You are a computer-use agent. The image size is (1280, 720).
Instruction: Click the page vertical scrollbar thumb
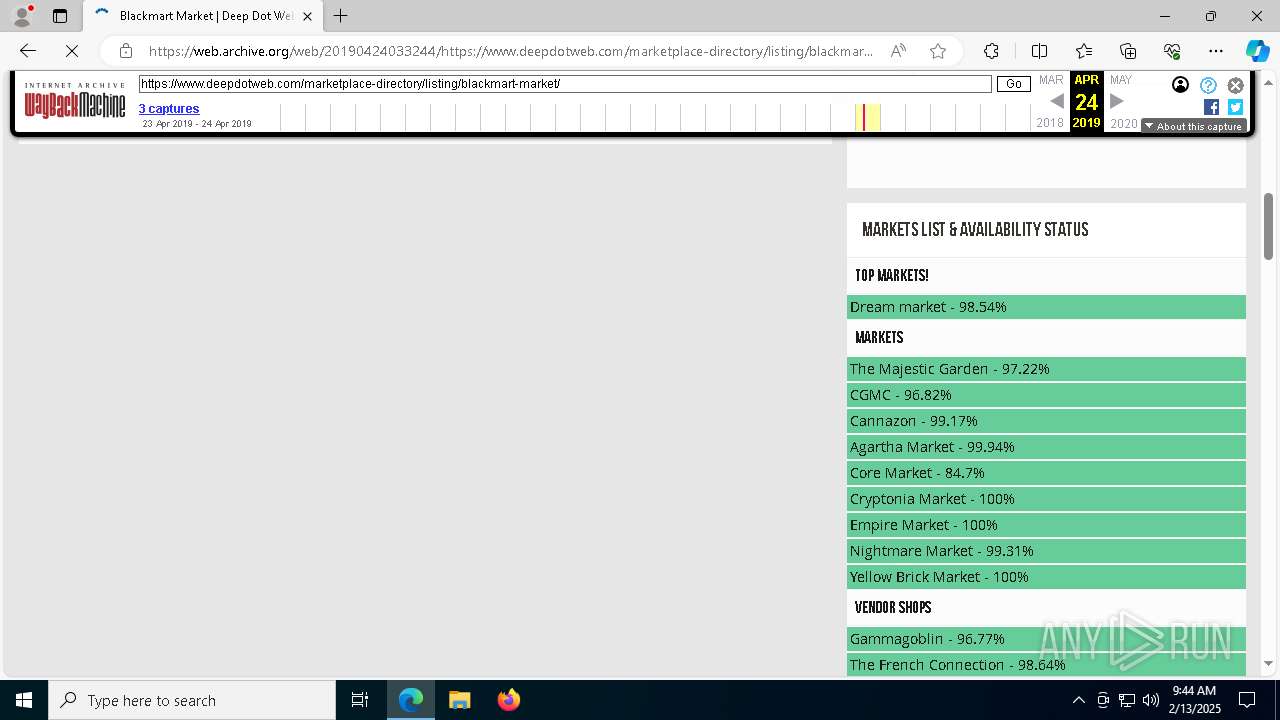pos(1269,225)
